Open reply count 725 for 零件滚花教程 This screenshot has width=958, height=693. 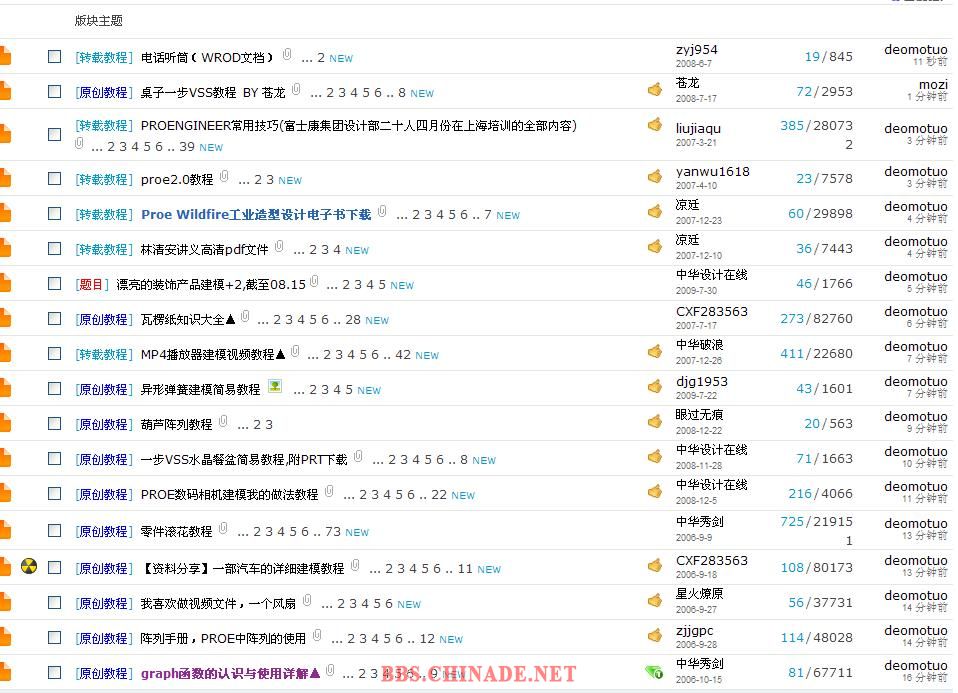[x=792, y=521]
